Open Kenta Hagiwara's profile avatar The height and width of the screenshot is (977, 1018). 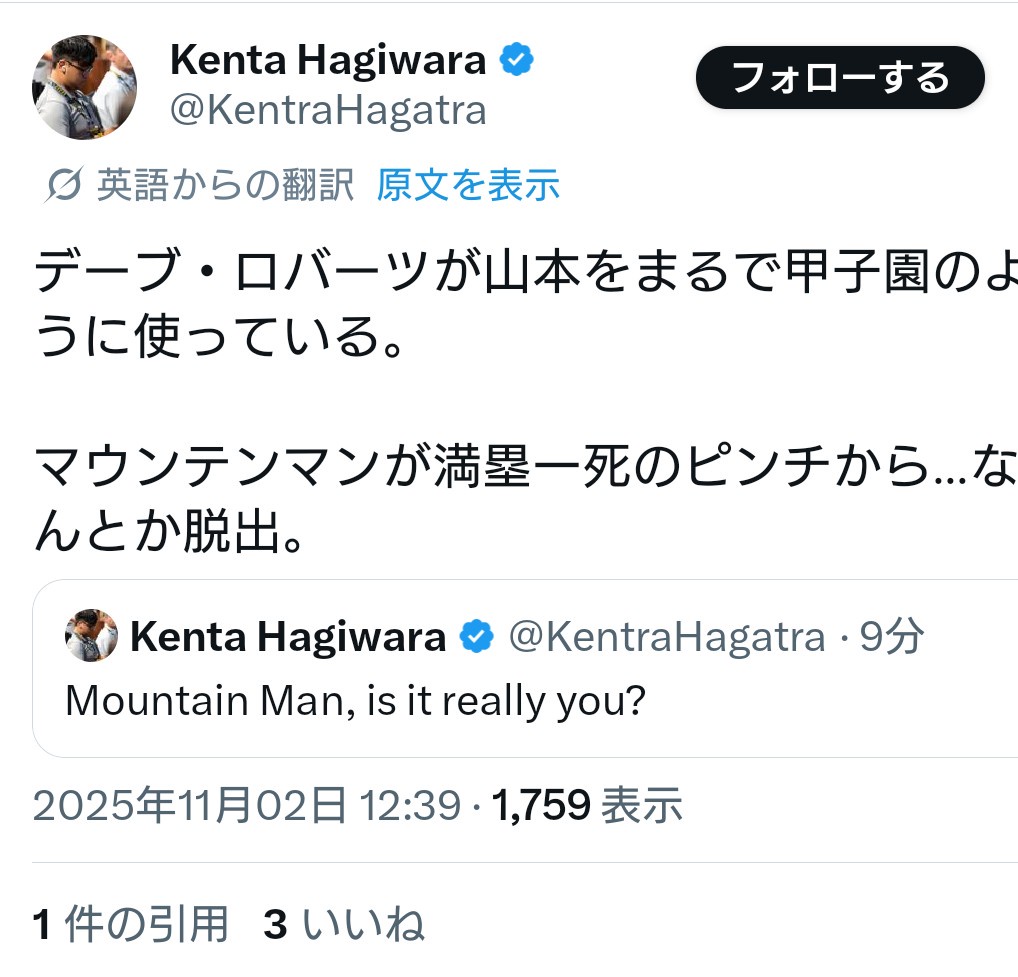84,87
